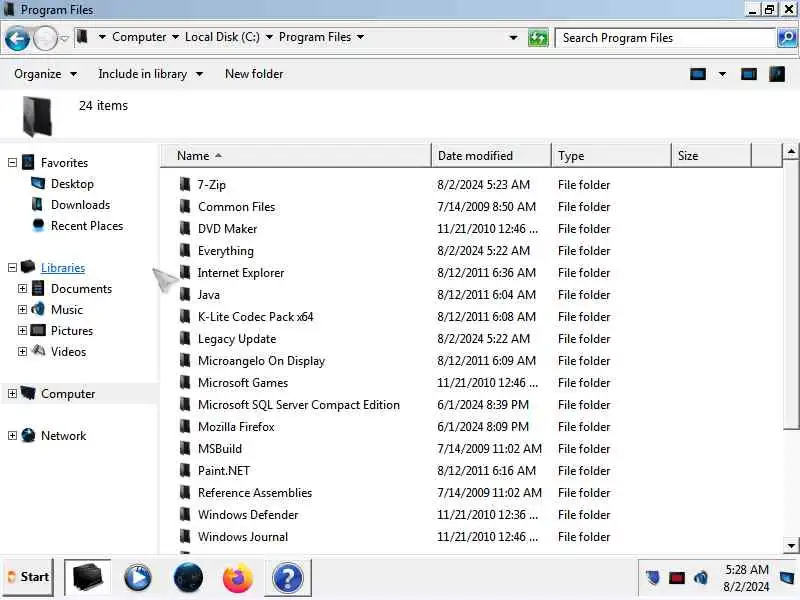Expand the Documents library node

pos(22,288)
